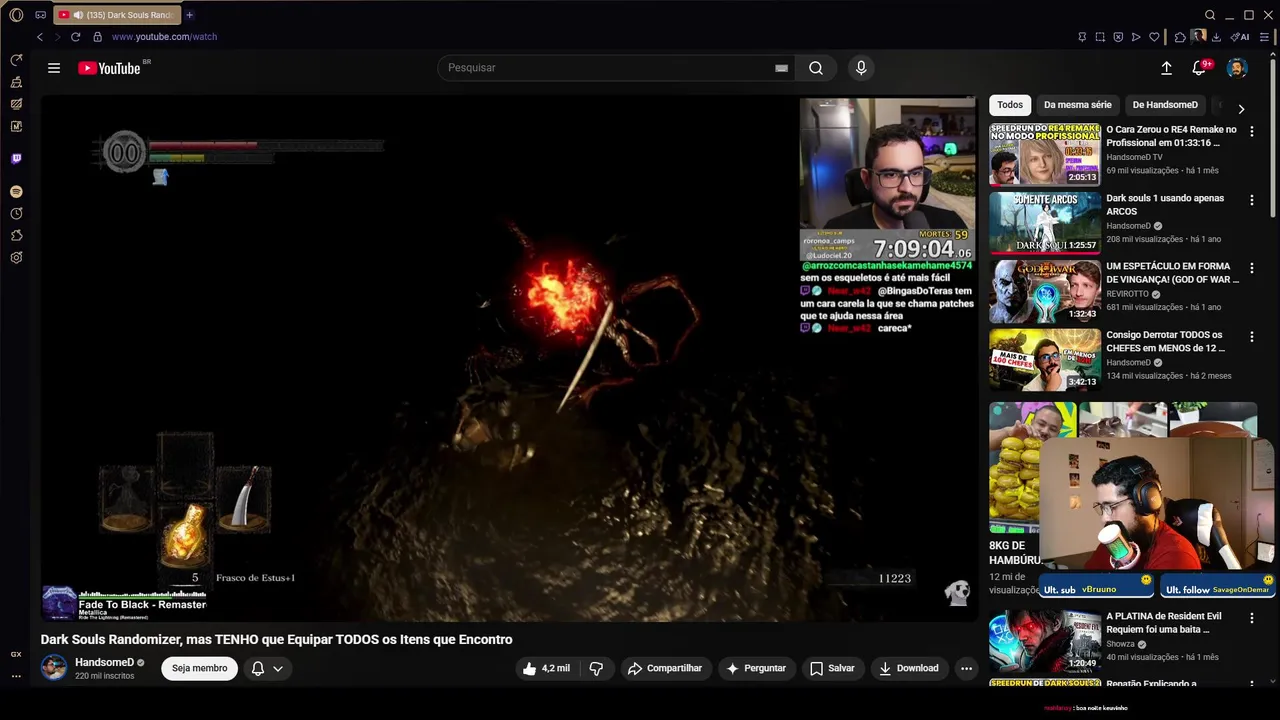Click the pinboard pin icon in address bar
This screenshot has width=1280, height=720.
(x=1082, y=37)
